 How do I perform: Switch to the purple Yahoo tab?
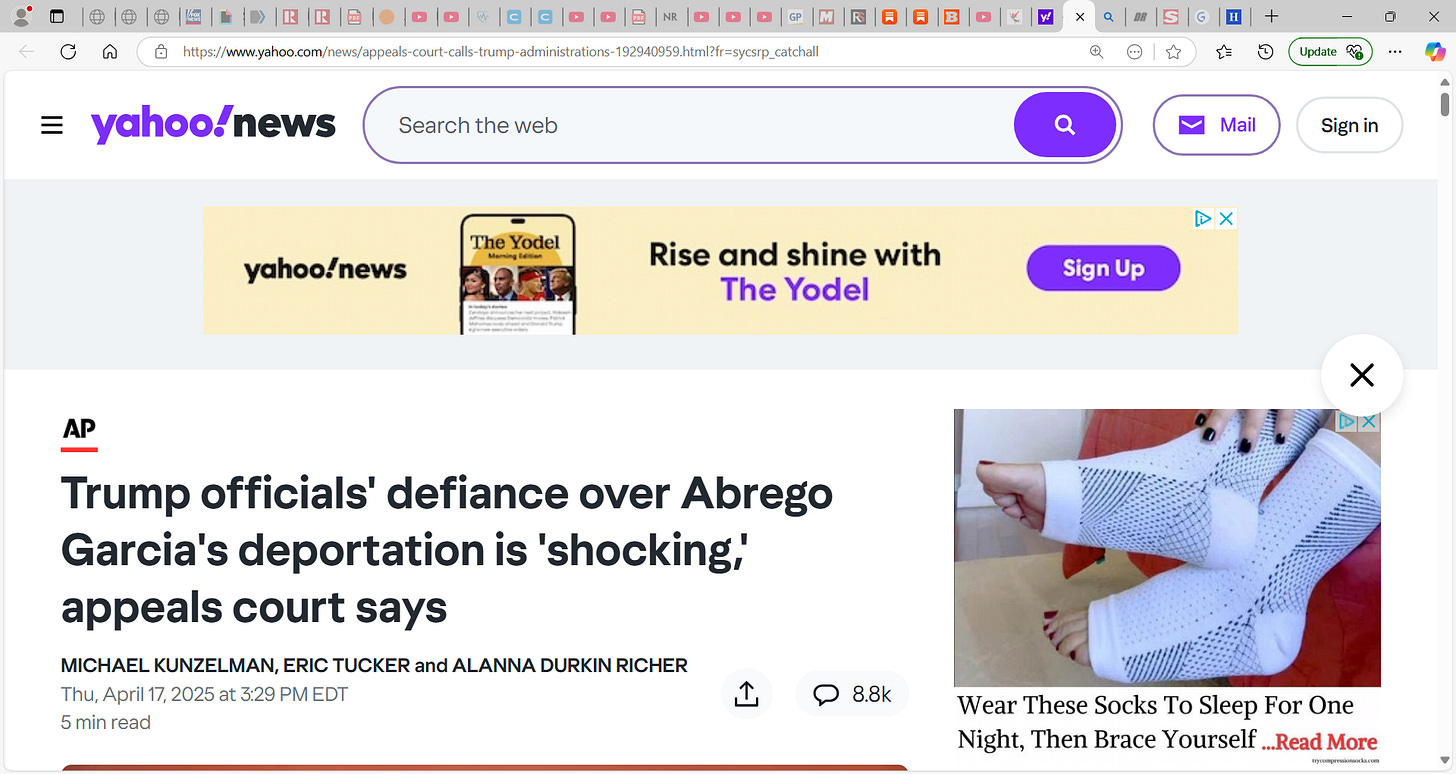coord(1044,17)
